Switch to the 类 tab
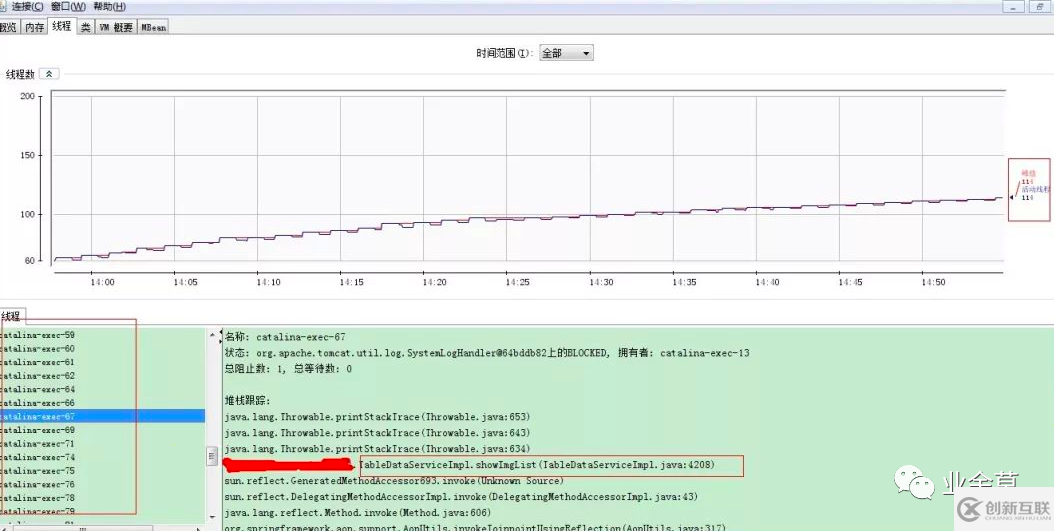Image resolution: width=1054 pixels, height=531 pixels. [85, 28]
